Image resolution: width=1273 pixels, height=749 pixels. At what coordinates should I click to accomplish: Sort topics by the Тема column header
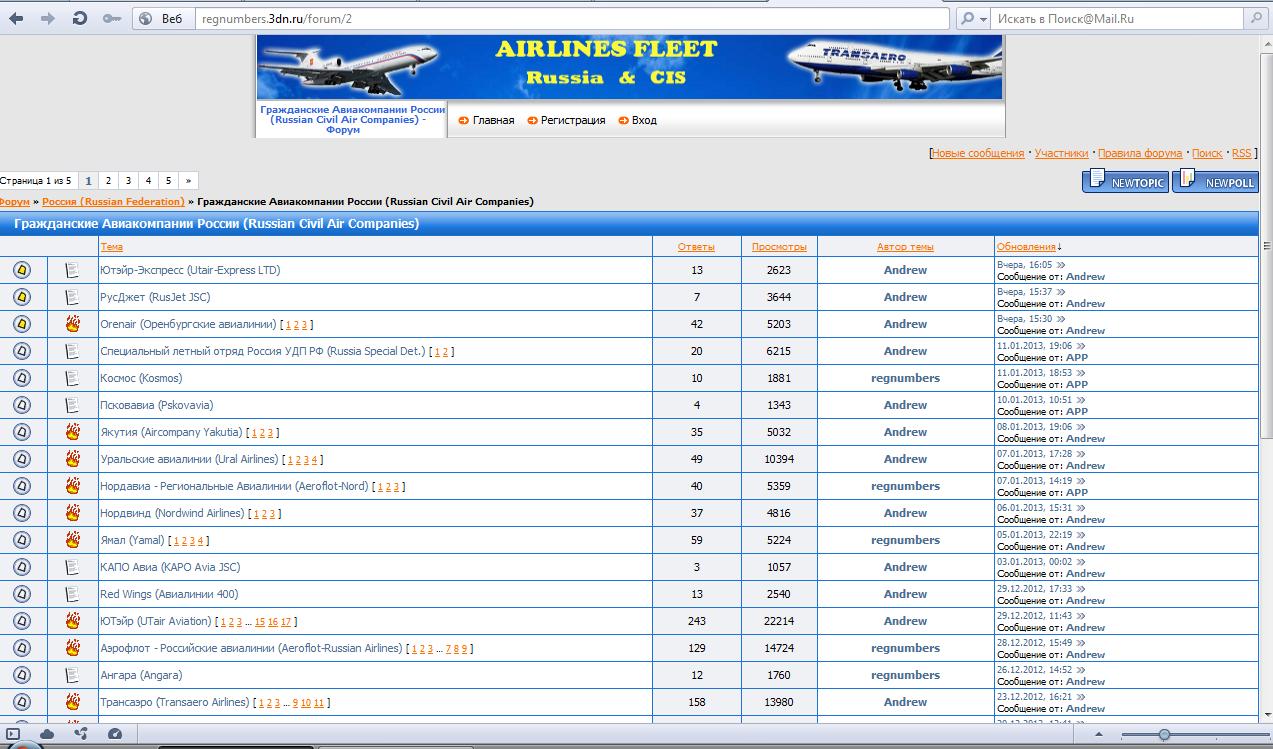pos(112,247)
